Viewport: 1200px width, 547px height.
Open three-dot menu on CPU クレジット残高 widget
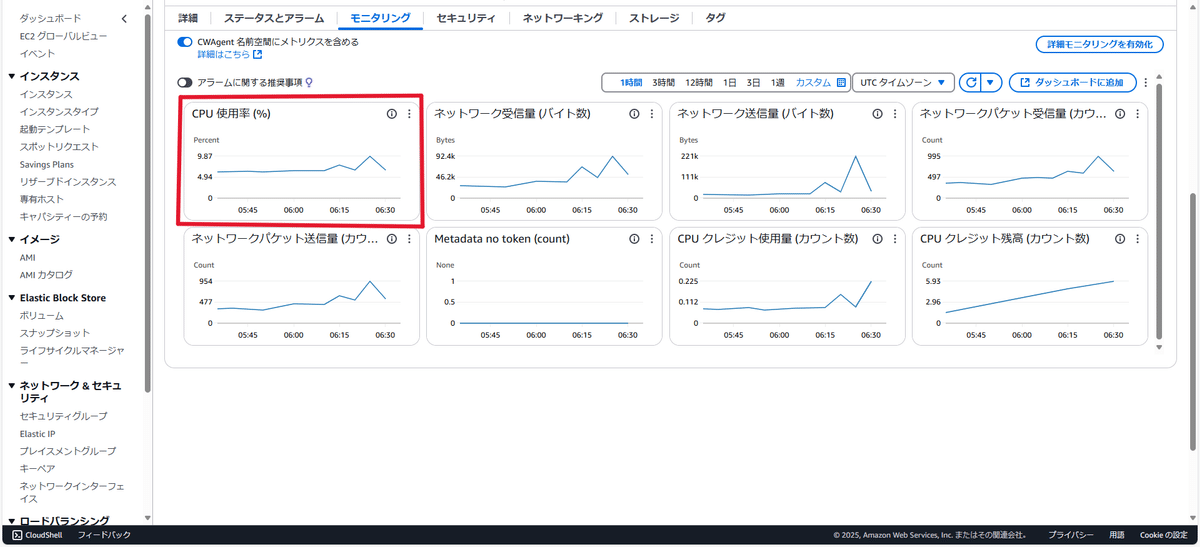pos(1138,239)
